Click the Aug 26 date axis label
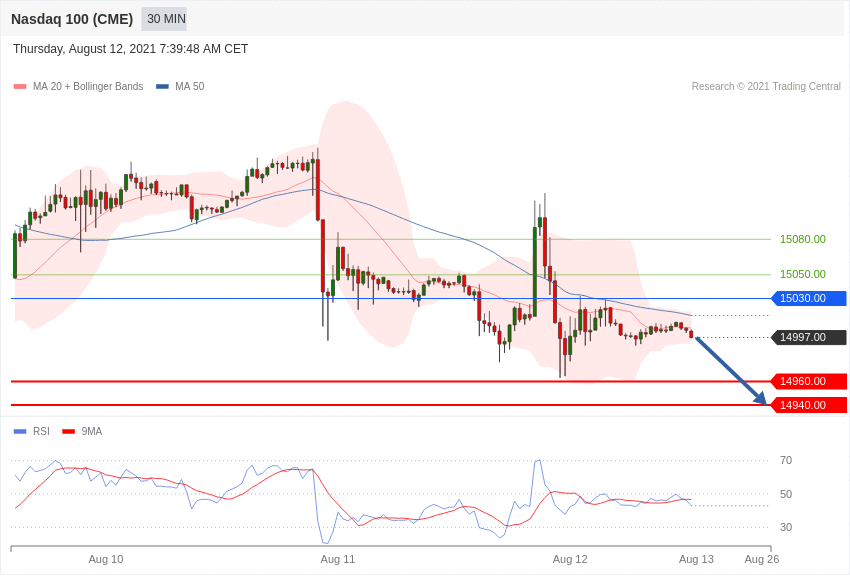The width and height of the screenshot is (850, 576). click(x=762, y=559)
